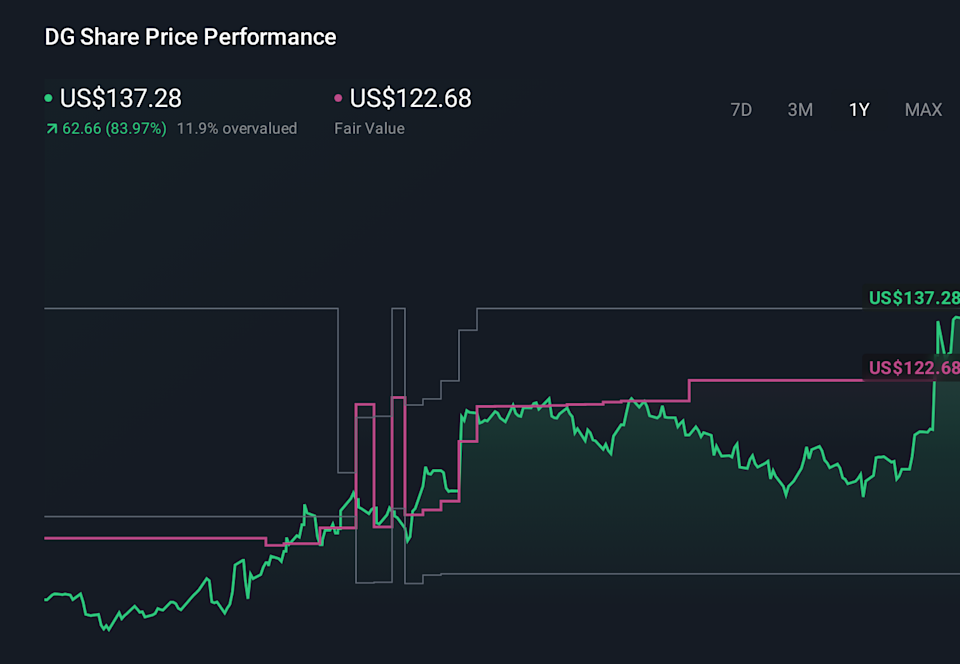
Task: Click the green price line's highest peak
Action: pyautogui.click(x=956, y=318)
